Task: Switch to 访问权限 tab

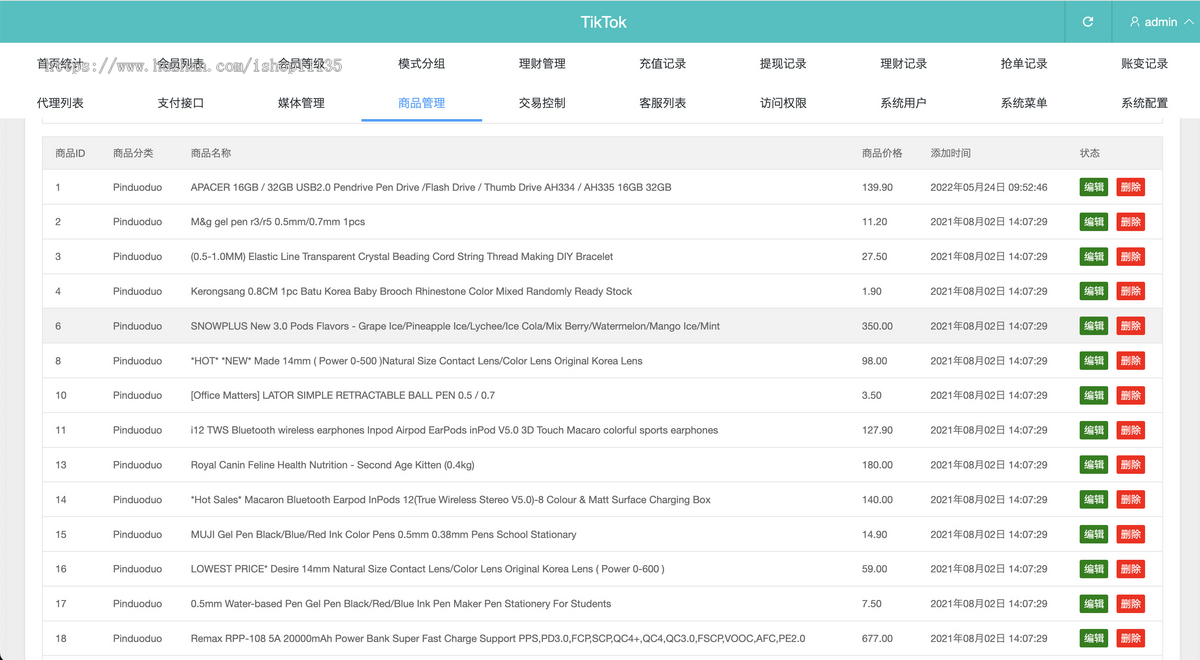Action: (x=783, y=102)
